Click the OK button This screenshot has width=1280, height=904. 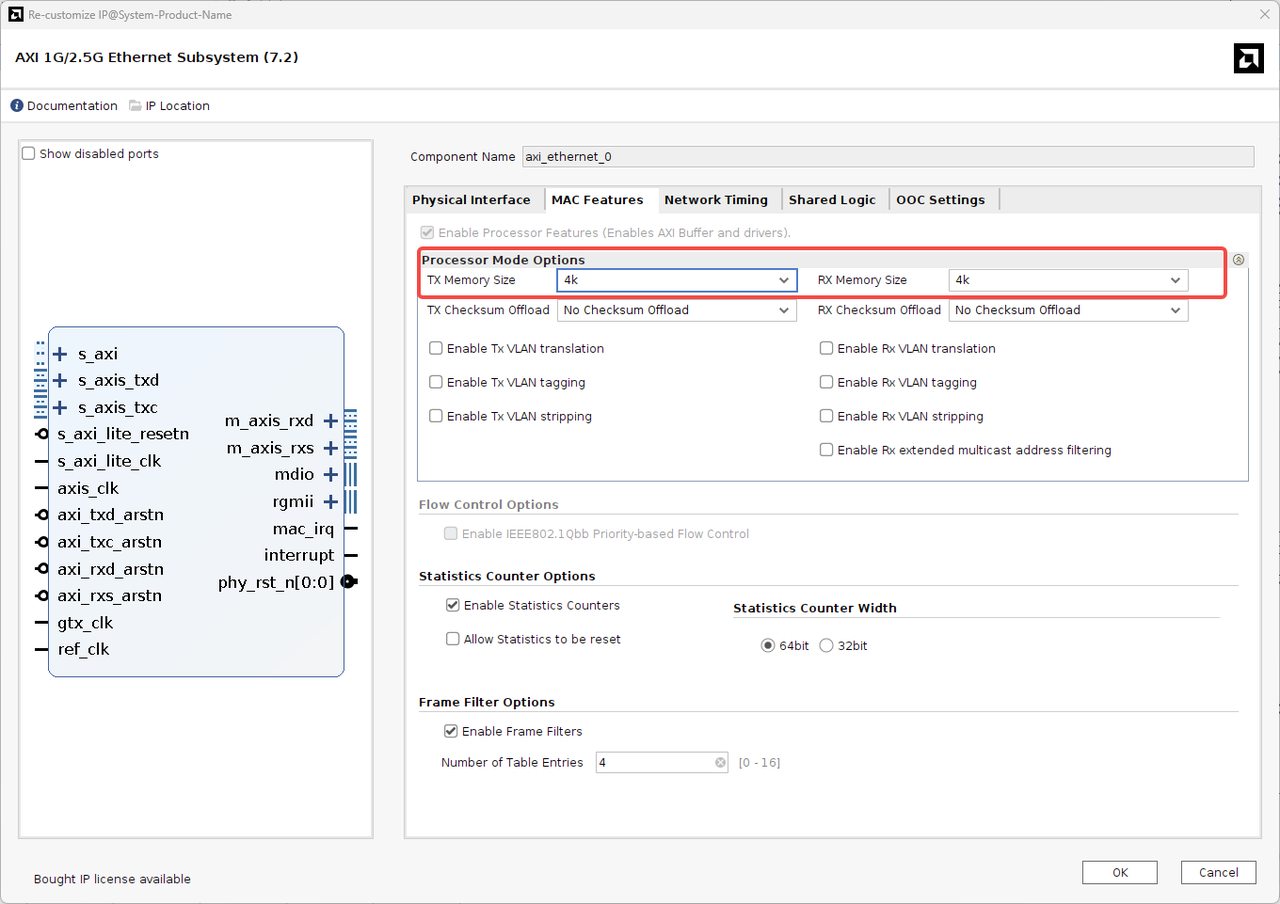(x=1119, y=873)
